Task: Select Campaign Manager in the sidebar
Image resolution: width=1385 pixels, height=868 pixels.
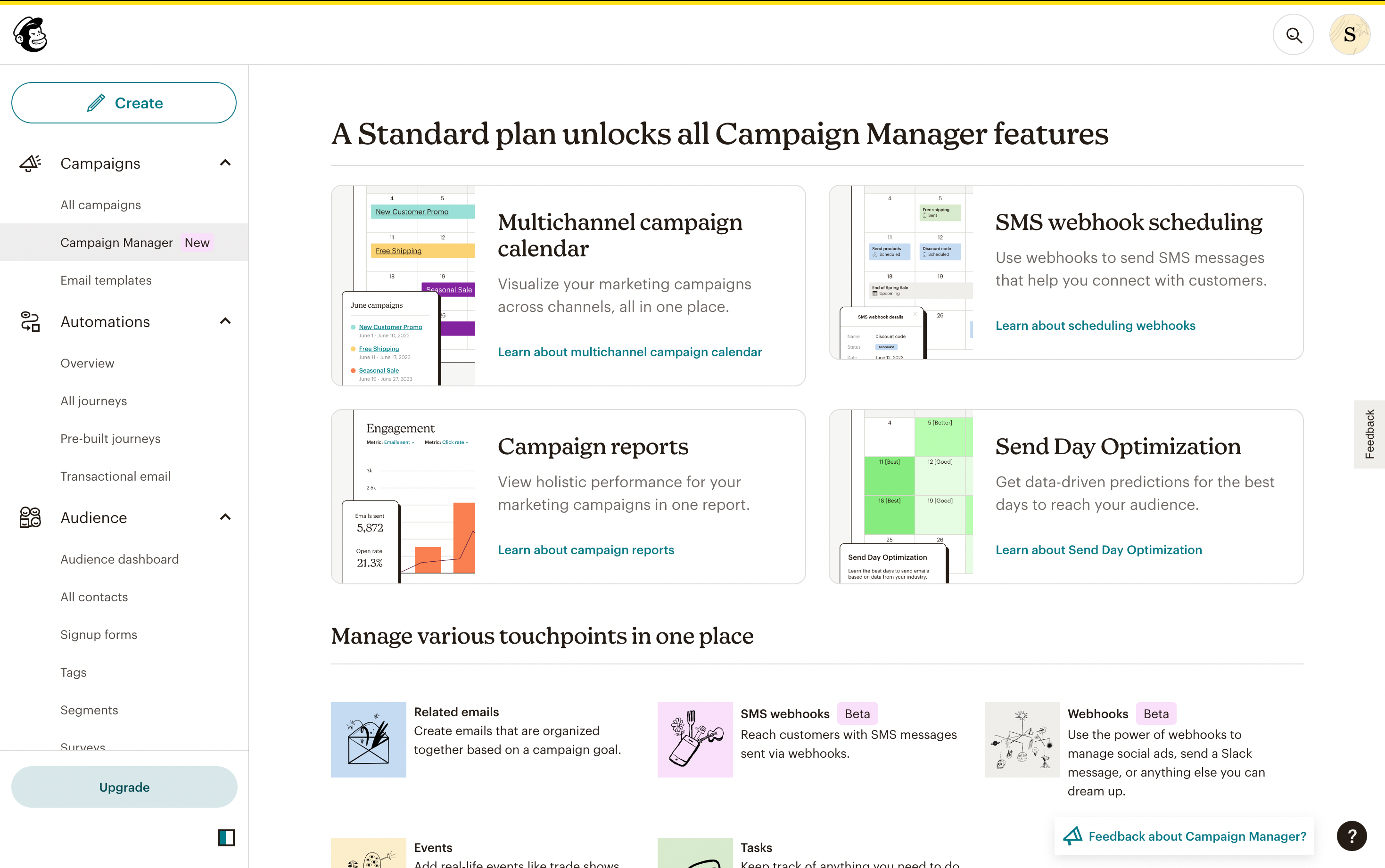Action: click(x=116, y=242)
